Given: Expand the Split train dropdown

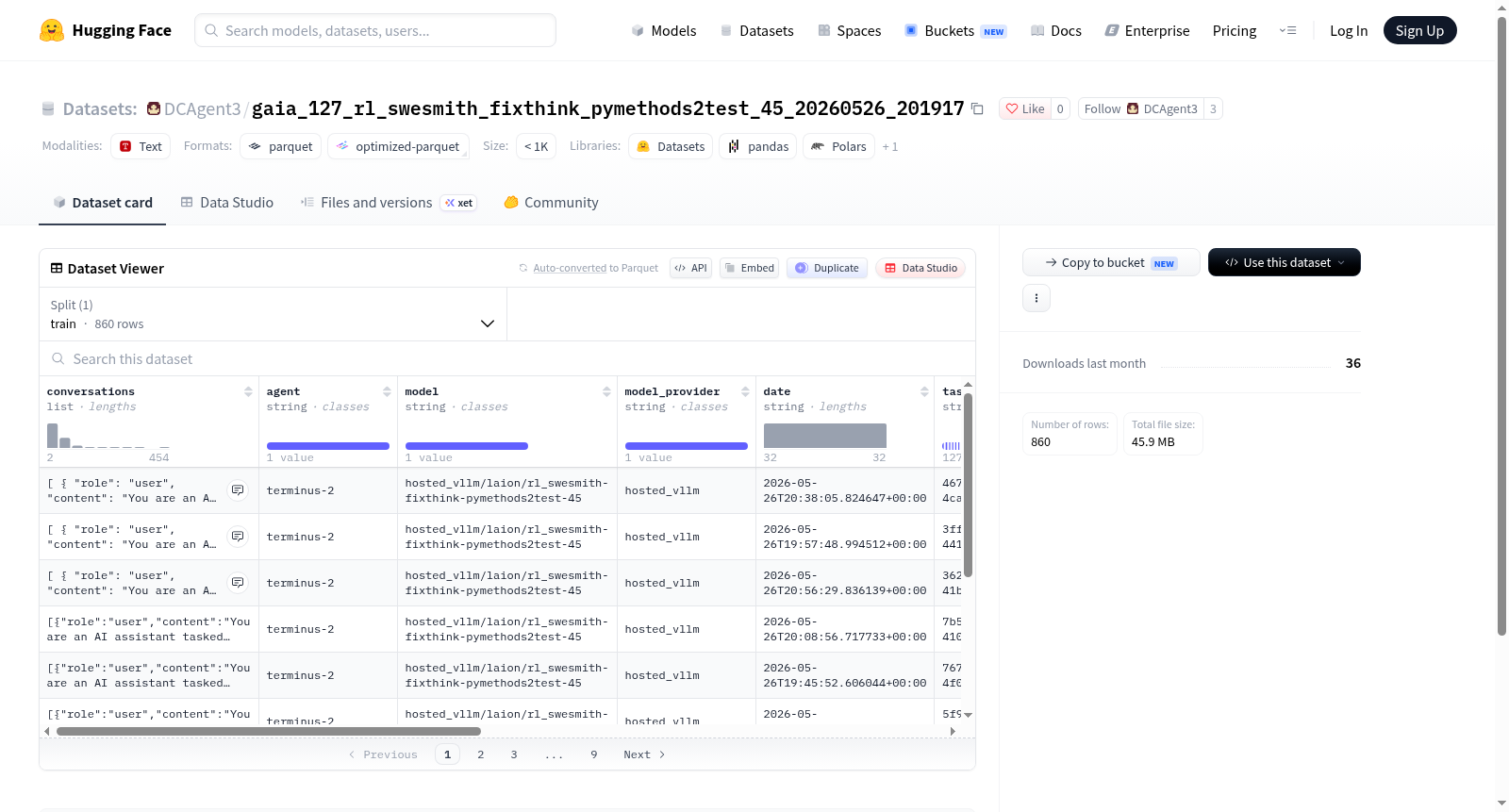Looking at the screenshot, I should pos(273,314).
